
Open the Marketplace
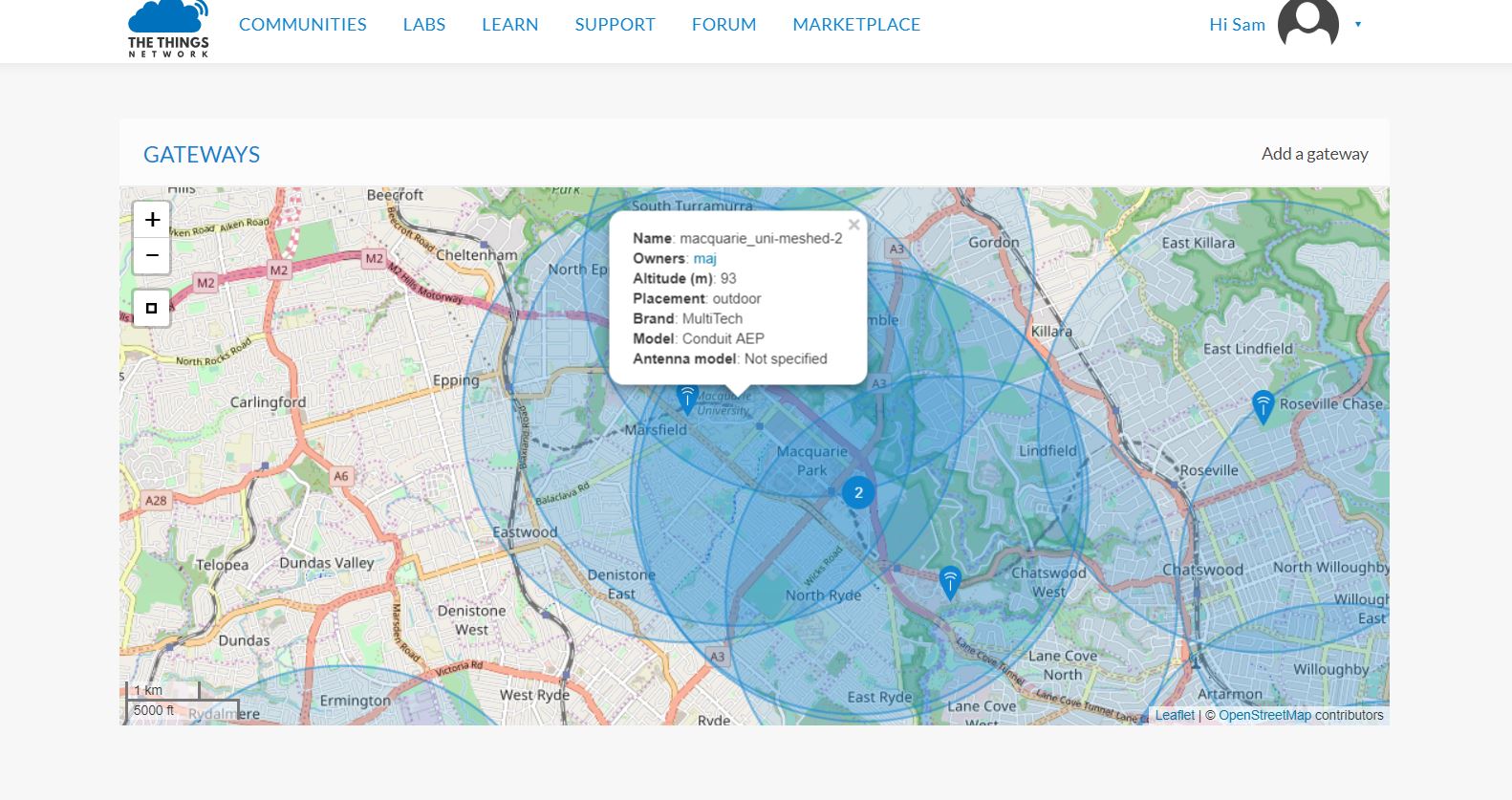[856, 25]
